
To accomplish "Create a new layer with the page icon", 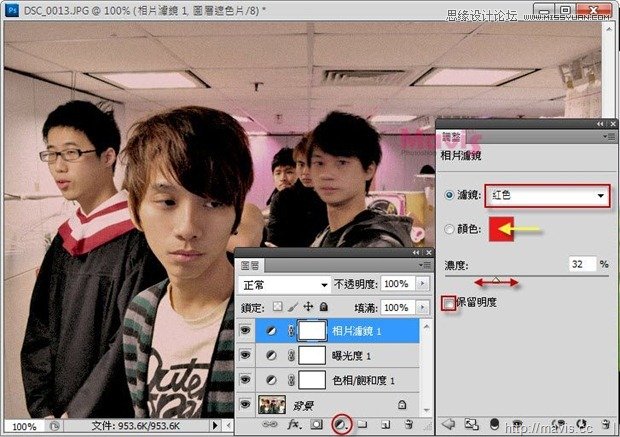I will click(x=386, y=425).
